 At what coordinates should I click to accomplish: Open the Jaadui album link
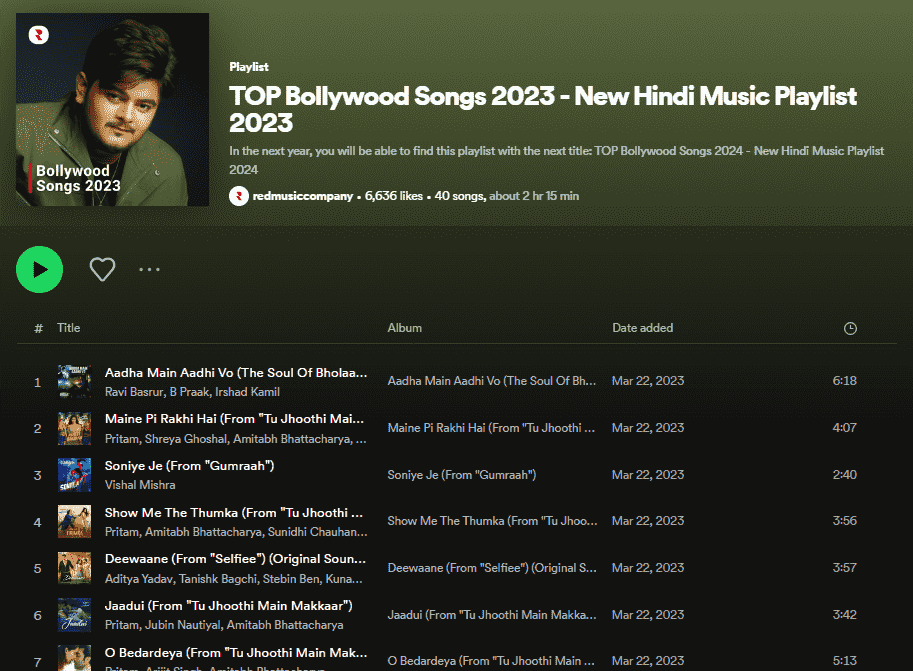click(492, 615)
